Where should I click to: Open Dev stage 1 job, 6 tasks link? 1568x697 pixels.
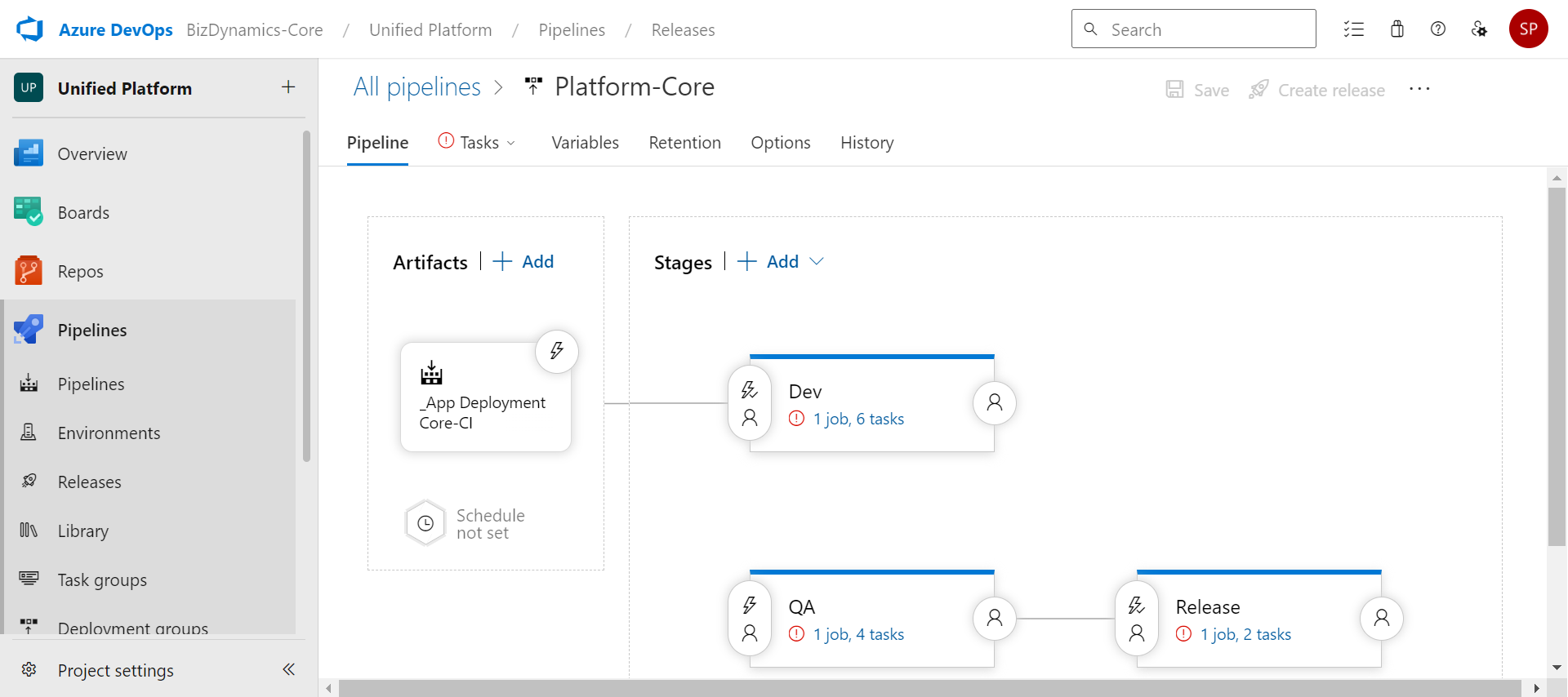(858, 419)
